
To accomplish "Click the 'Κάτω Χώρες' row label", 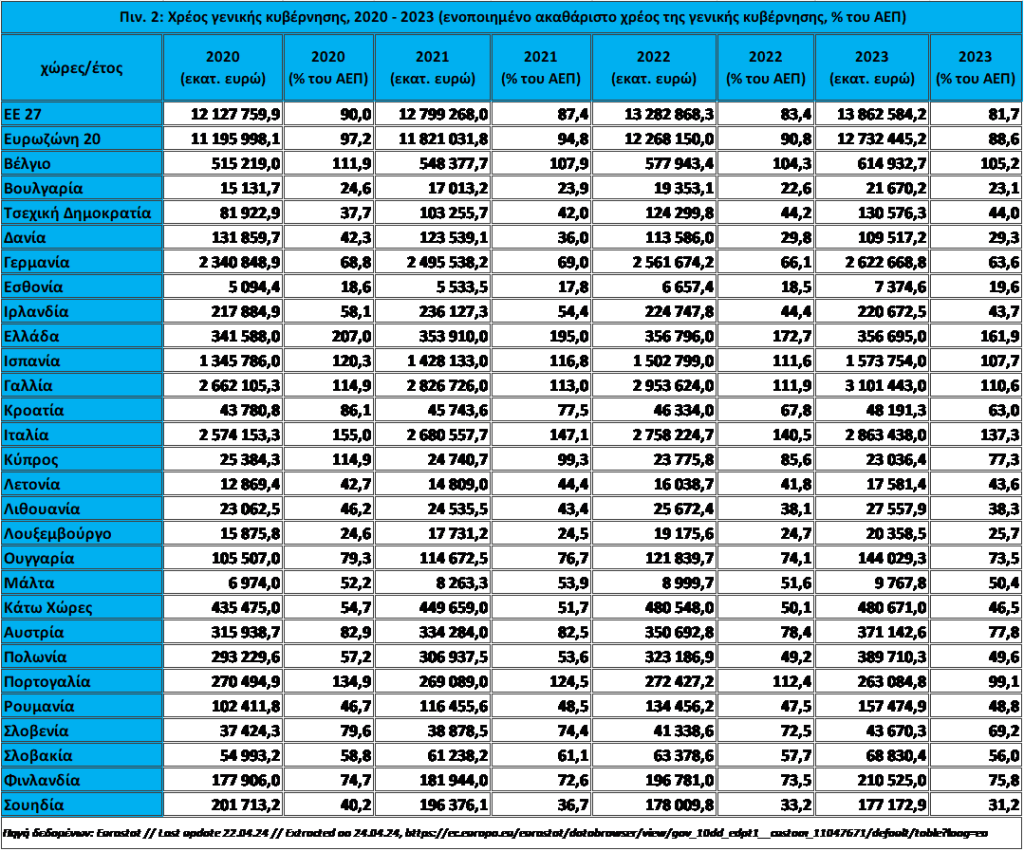I will coord(81,608).
